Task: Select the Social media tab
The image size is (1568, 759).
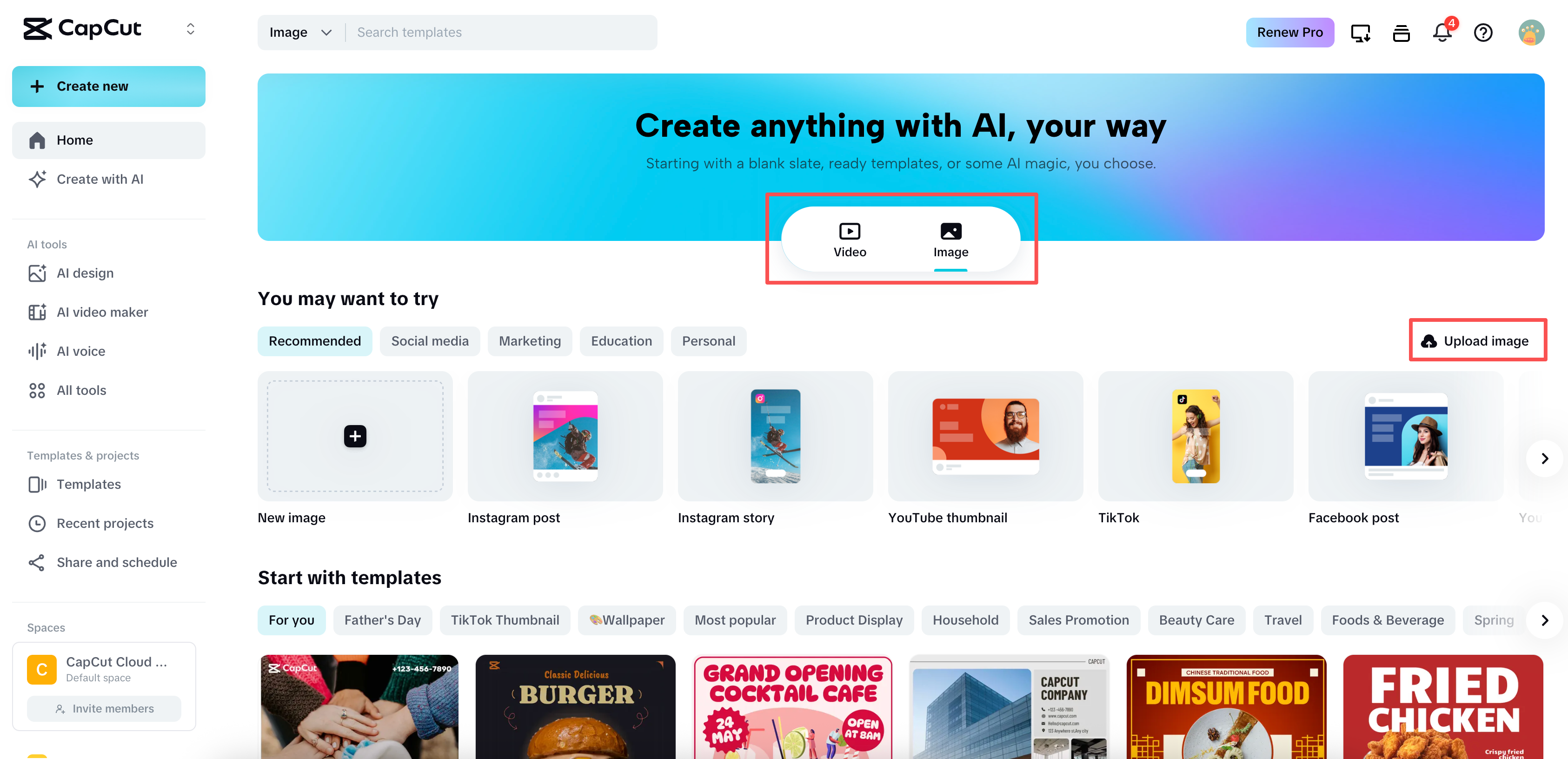Action: (430, 341)
